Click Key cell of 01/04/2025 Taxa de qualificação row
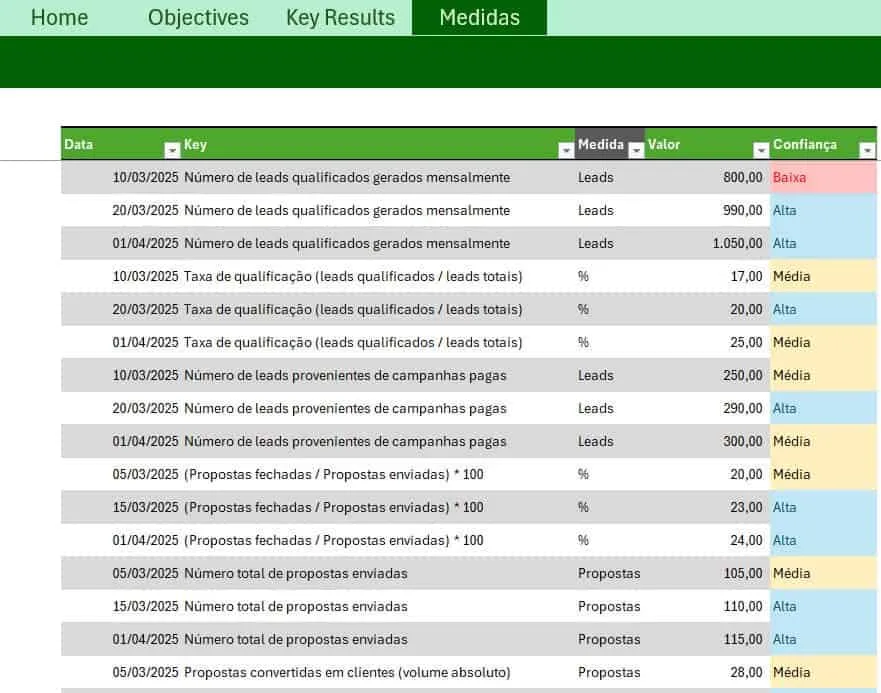Viewport: 881px width, 693px height. click(378, 342)
